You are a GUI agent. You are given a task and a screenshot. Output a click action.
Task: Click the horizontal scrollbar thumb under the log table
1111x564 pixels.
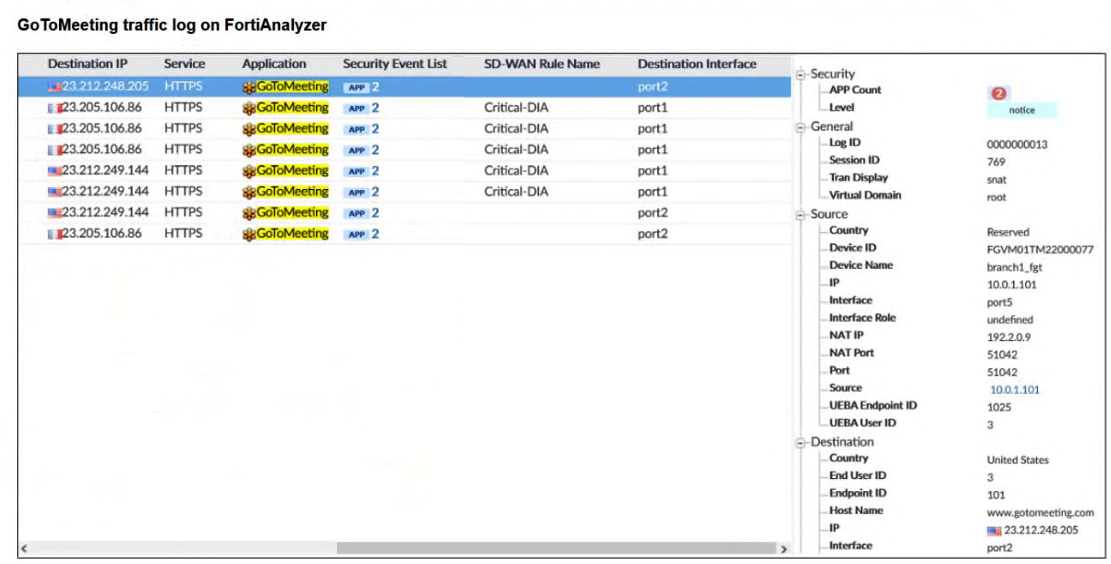pos(556,548)
